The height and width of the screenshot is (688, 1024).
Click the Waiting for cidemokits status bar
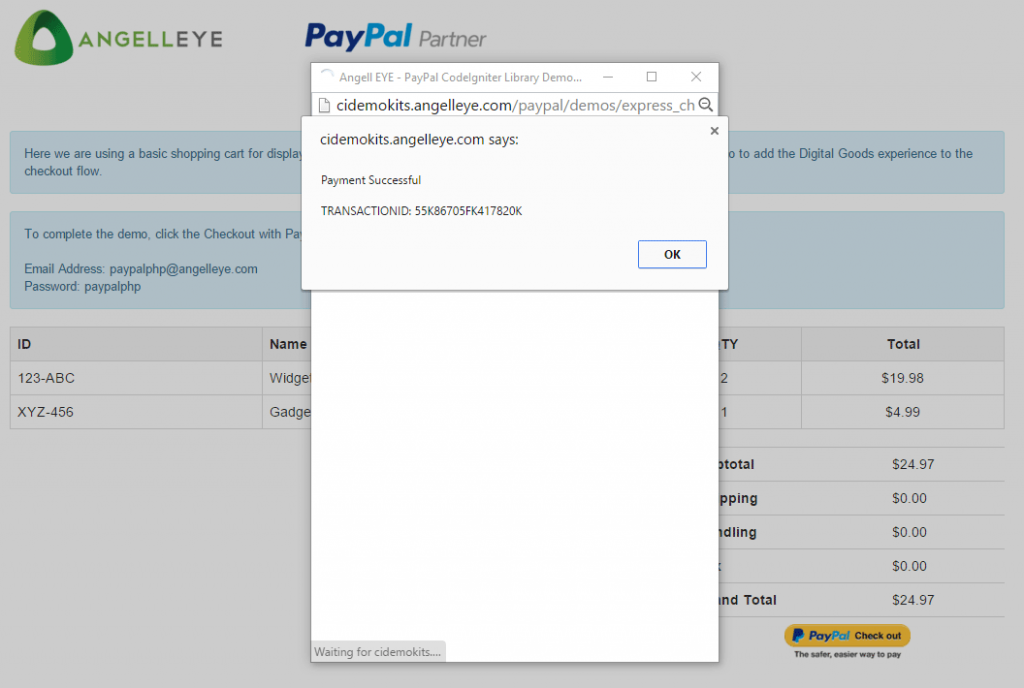point(378,651)
